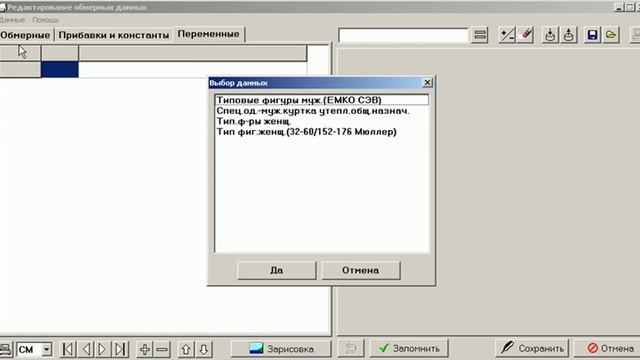Image resolution: width=640 pixels, height=360 pixels.
Task: Select Тип фиг.женщ.(32-60/152-176 Мюллер) entry
Action: pos(322,132)
